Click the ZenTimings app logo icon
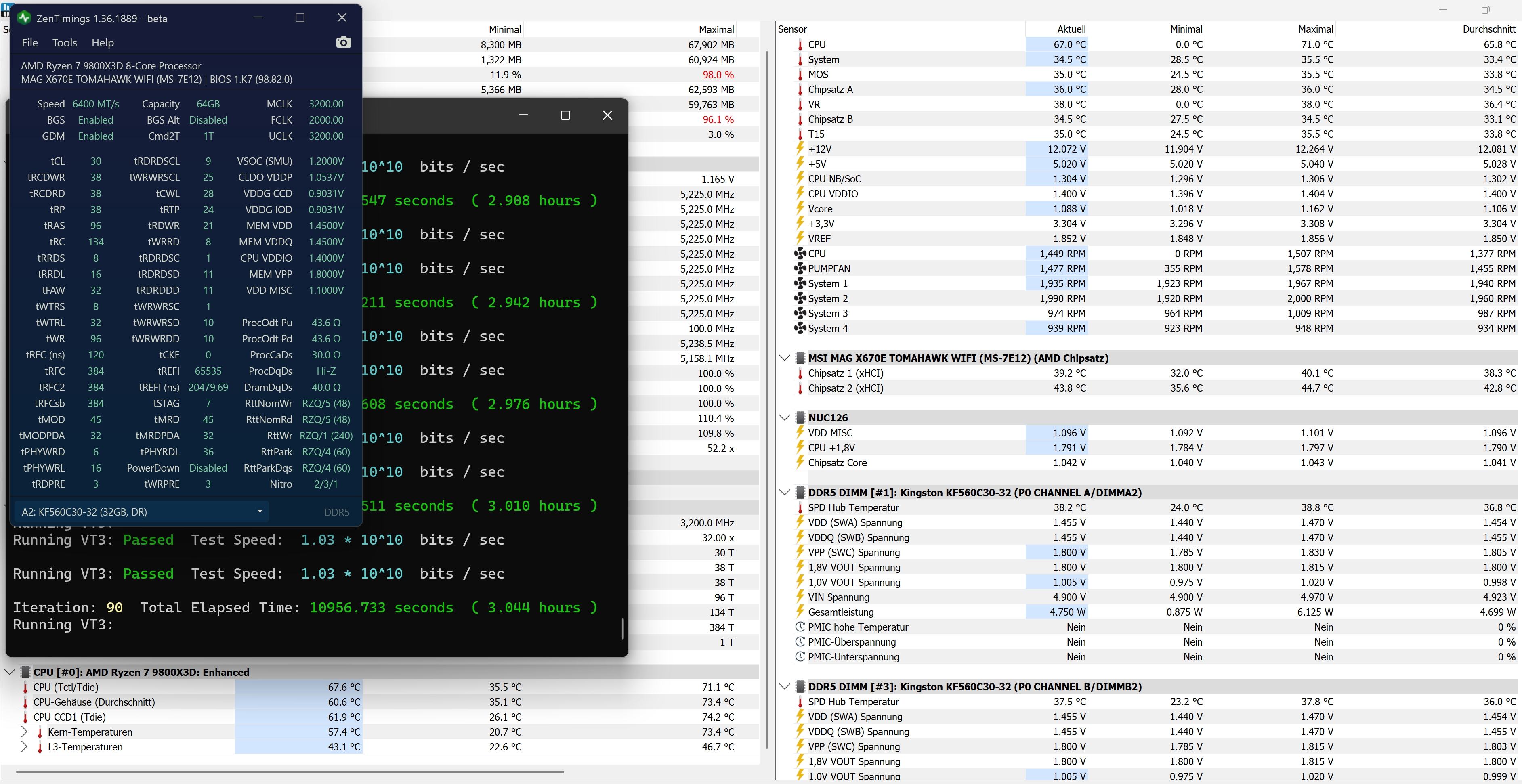The width and height of the screenshot is (1522, 784). pyautogui.click(x=24, y=18)
